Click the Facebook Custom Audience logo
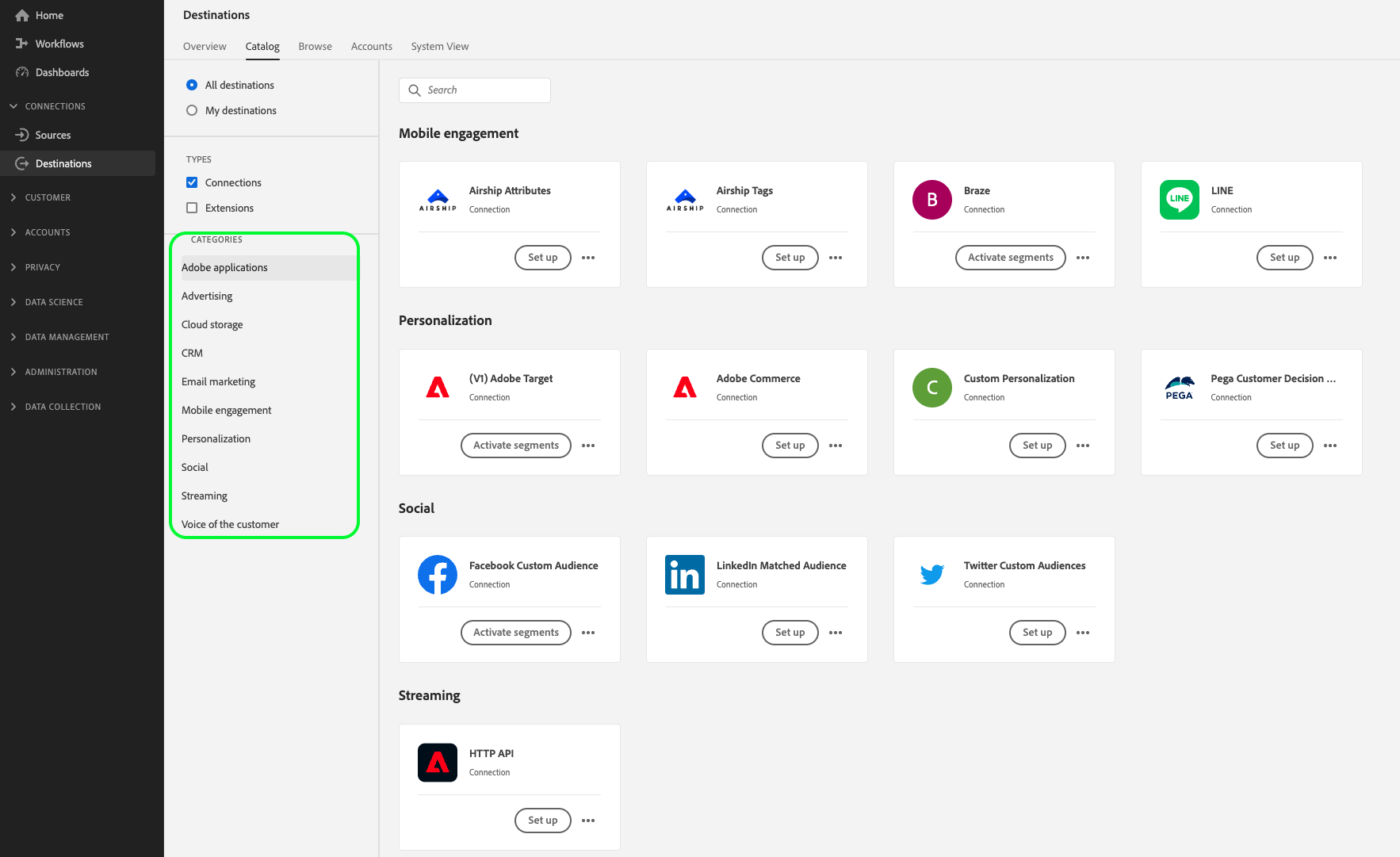1400x857 pixels. click(438, 575)
